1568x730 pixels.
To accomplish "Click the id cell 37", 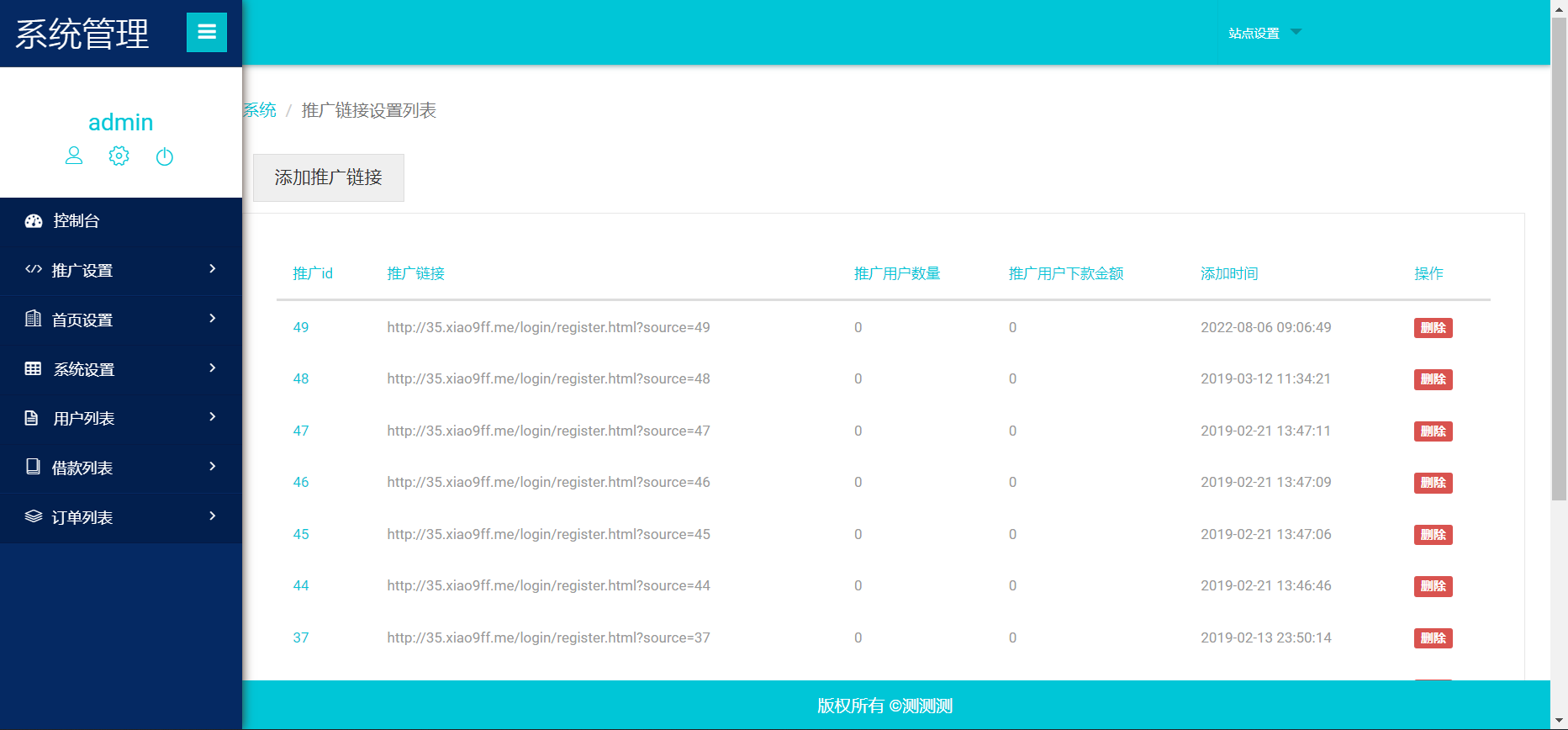I will (301, 637).
